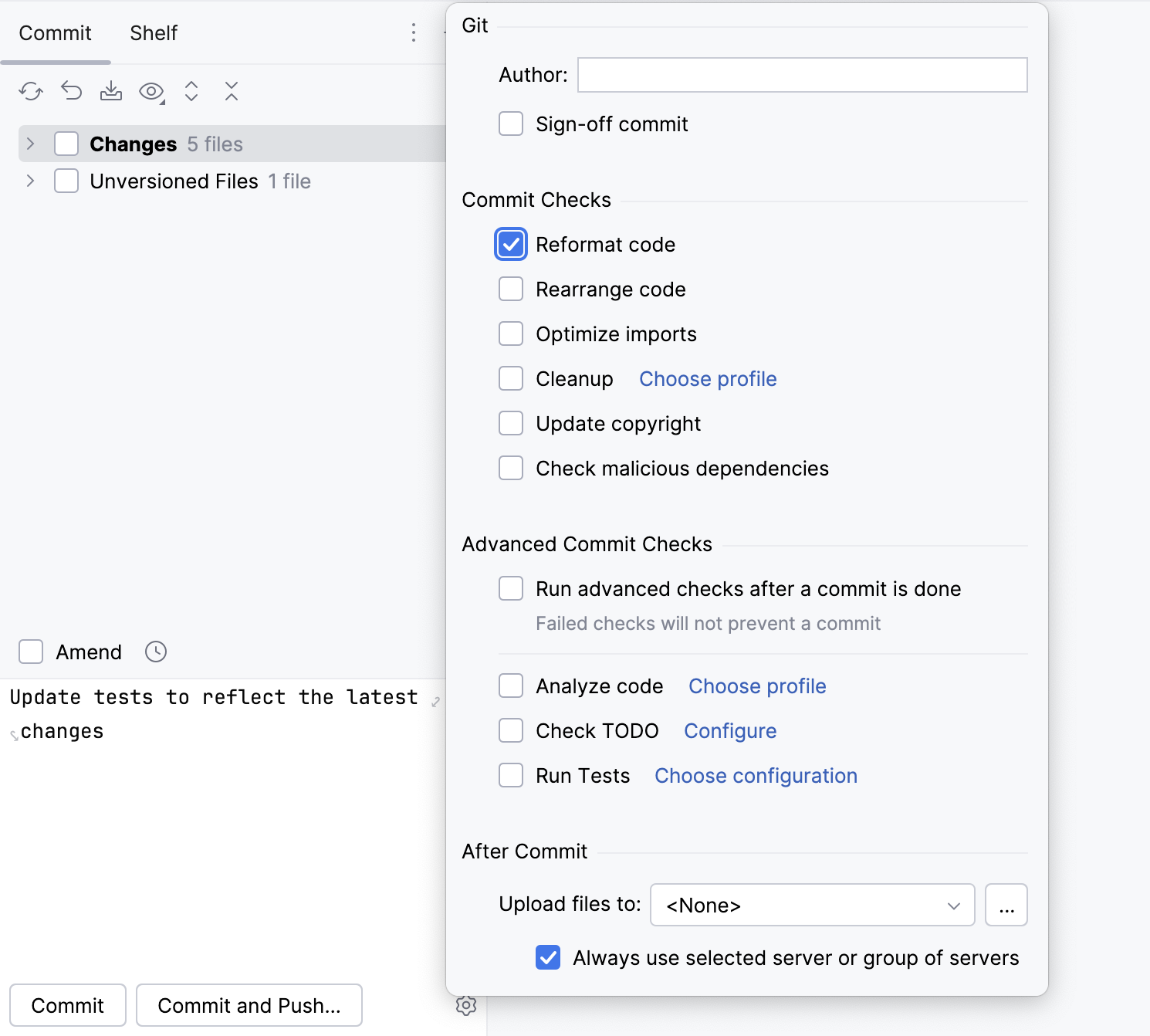Expand the Unversioned Files node

coord(30,181)
